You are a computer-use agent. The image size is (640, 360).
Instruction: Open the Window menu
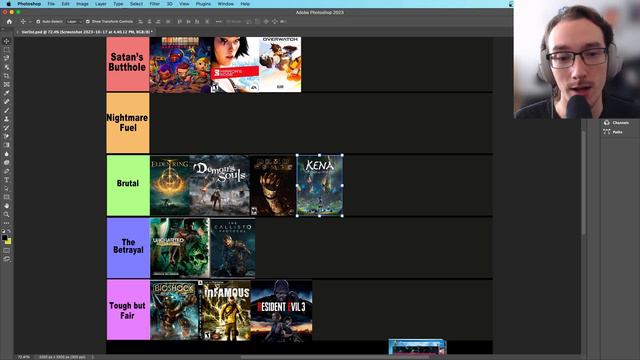225,4
